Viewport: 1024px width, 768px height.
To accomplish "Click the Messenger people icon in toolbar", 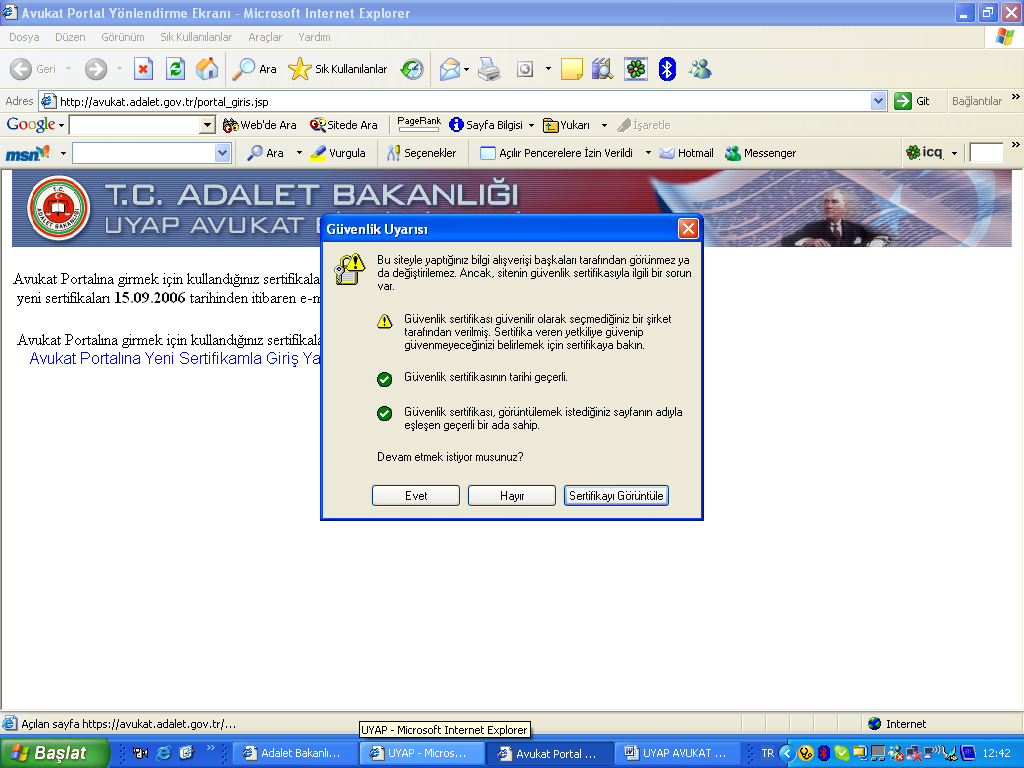I will (x=700, y=69).
